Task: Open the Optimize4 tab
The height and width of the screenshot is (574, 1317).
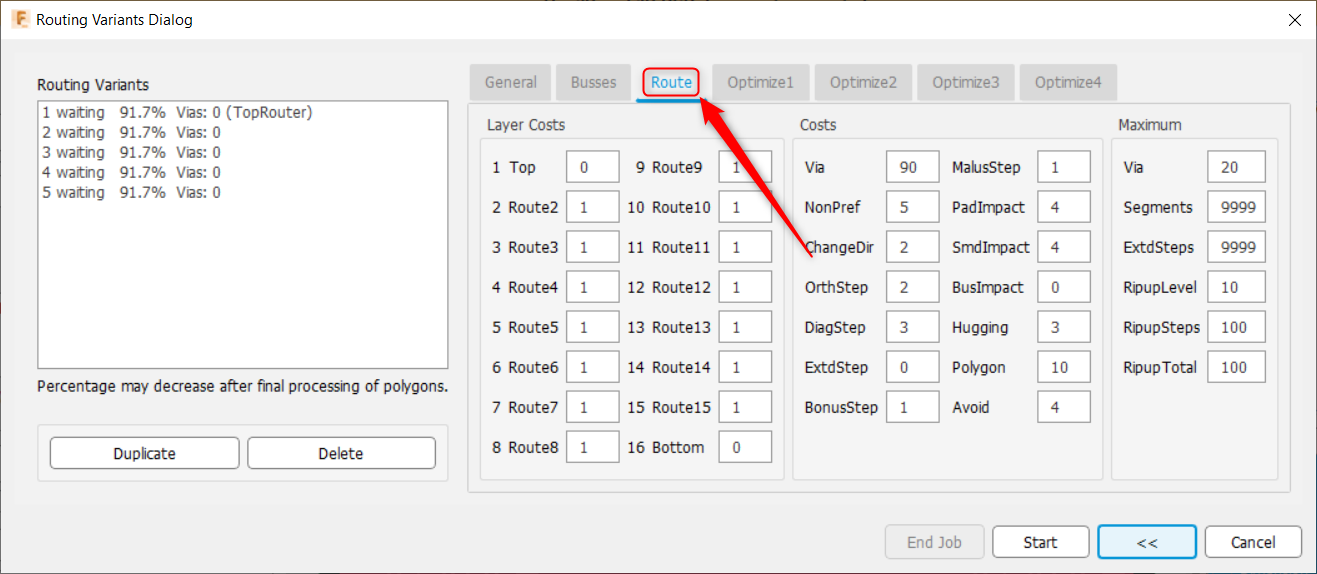Action: pos(1068,83)
